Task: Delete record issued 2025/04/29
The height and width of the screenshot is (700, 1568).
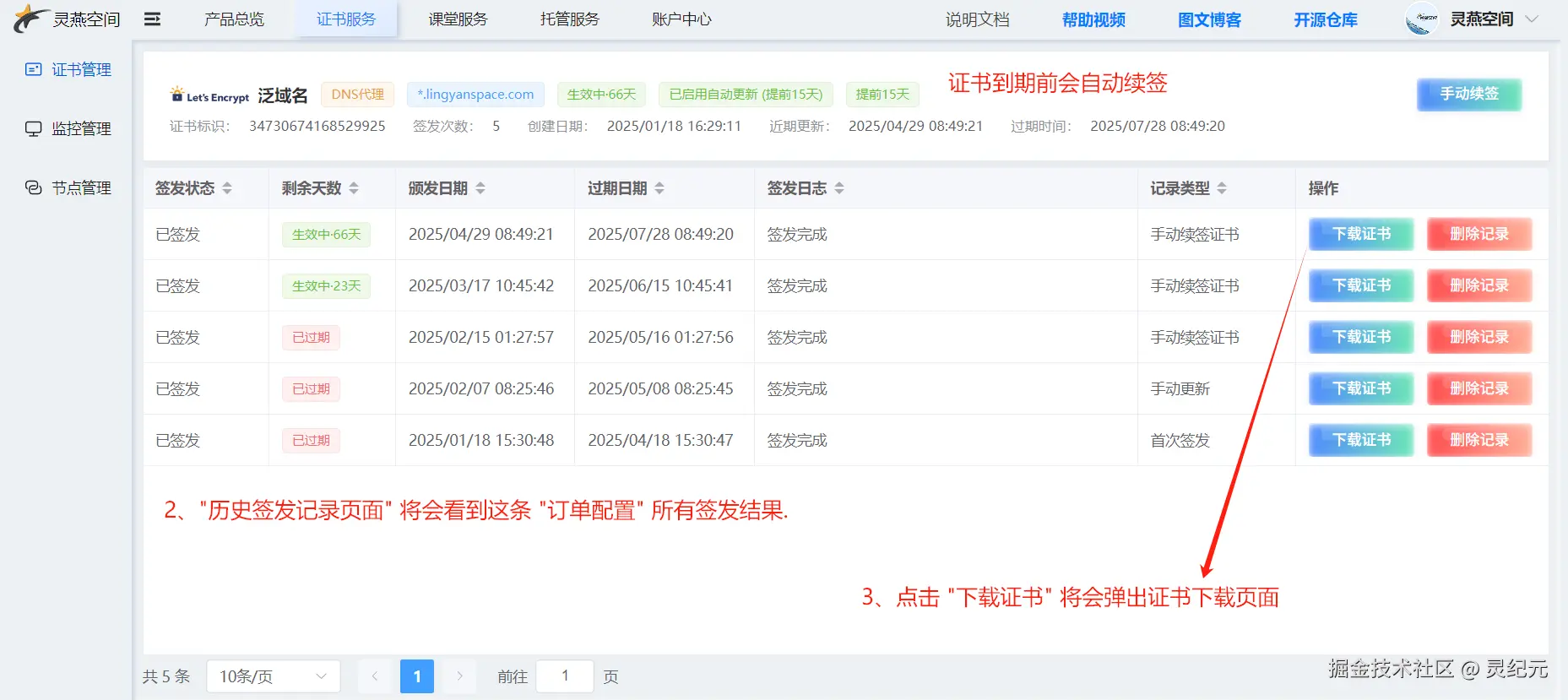Action: click(x=1479, y=234)
